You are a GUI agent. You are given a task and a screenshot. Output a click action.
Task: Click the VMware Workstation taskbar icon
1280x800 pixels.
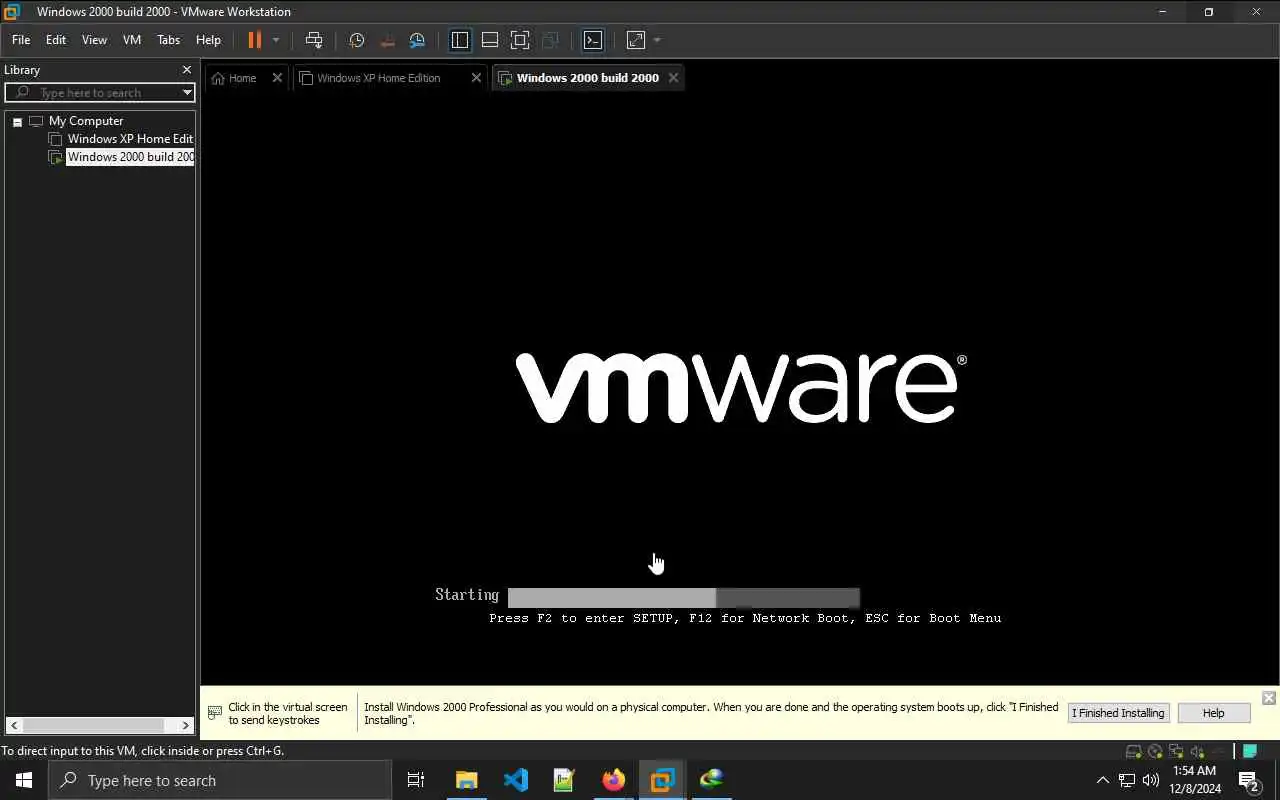click(x=662, y=780)
